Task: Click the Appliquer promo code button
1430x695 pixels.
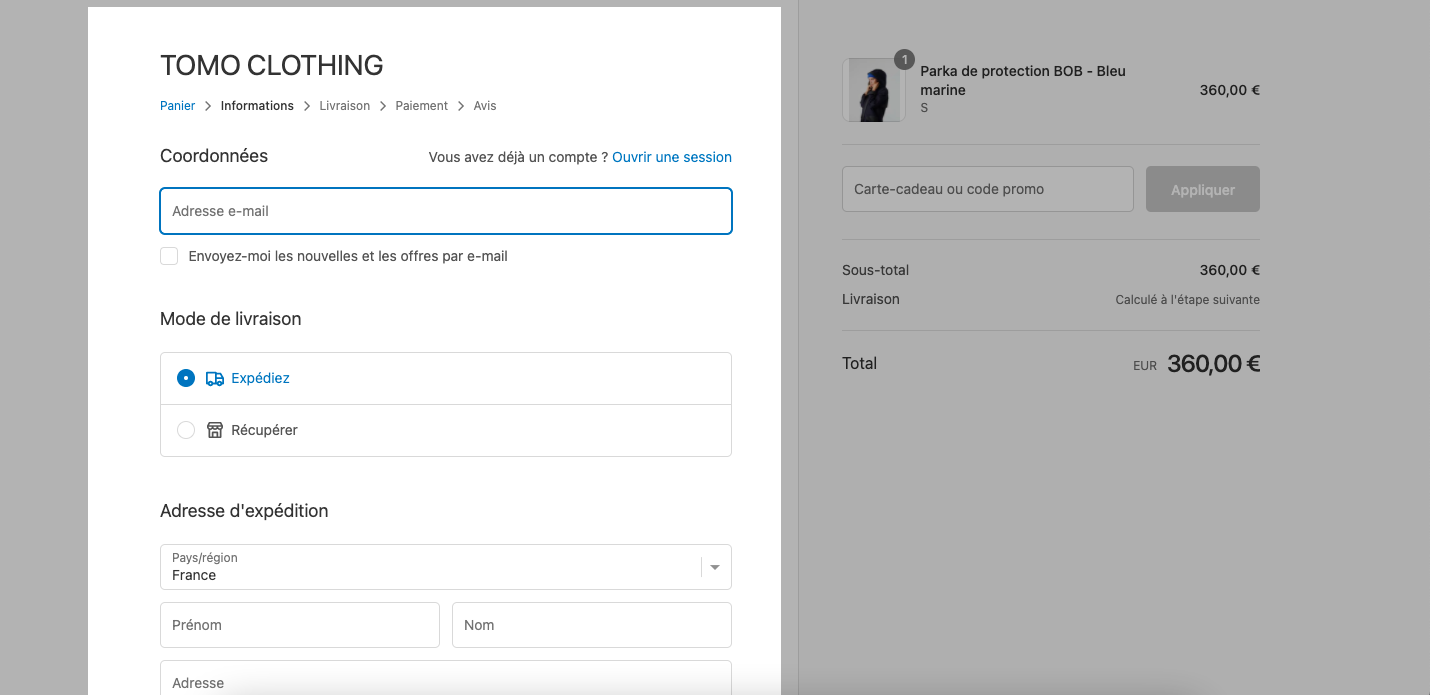Action: (1203, 189)
